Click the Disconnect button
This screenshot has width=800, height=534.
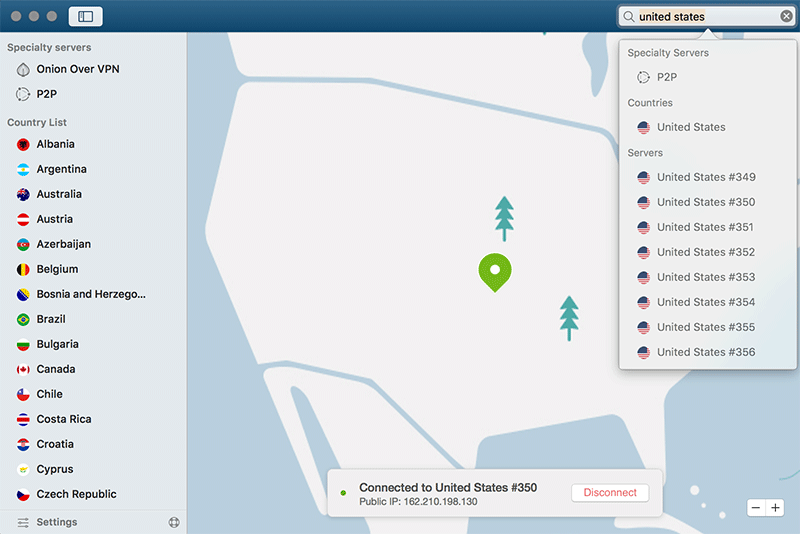[610, 493]
